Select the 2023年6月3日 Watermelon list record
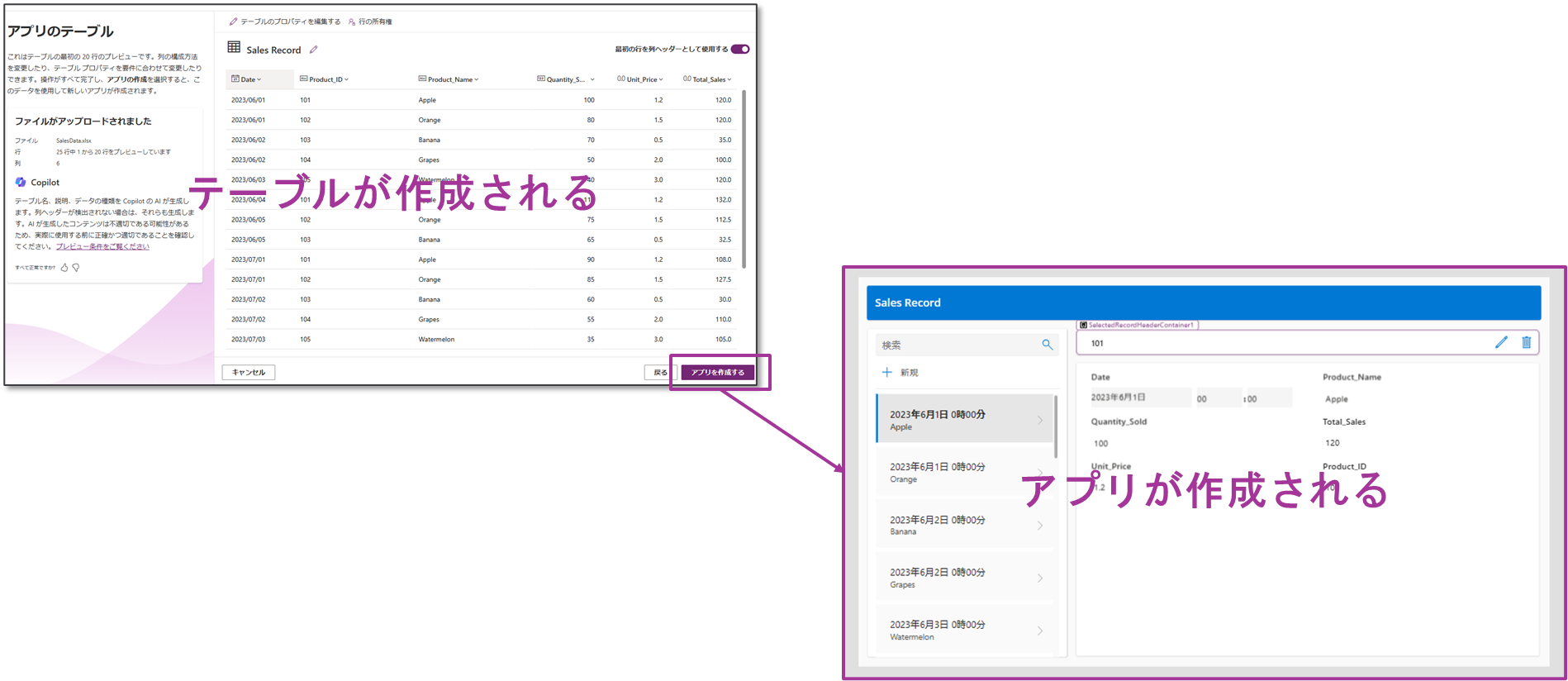1568x681 pixels. (x=965, y=630)
